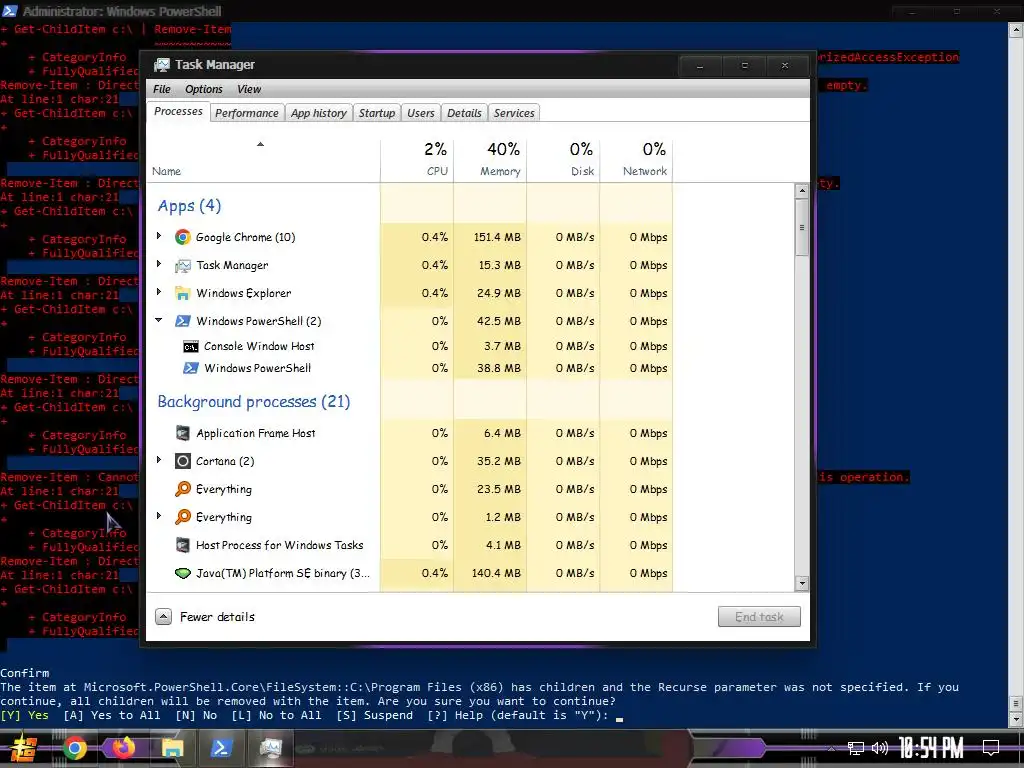Collapse the Windows PowerShell (2) group
Image resolution: width=1024 pixels, height=768 pixels.
(x=159, y=320)
